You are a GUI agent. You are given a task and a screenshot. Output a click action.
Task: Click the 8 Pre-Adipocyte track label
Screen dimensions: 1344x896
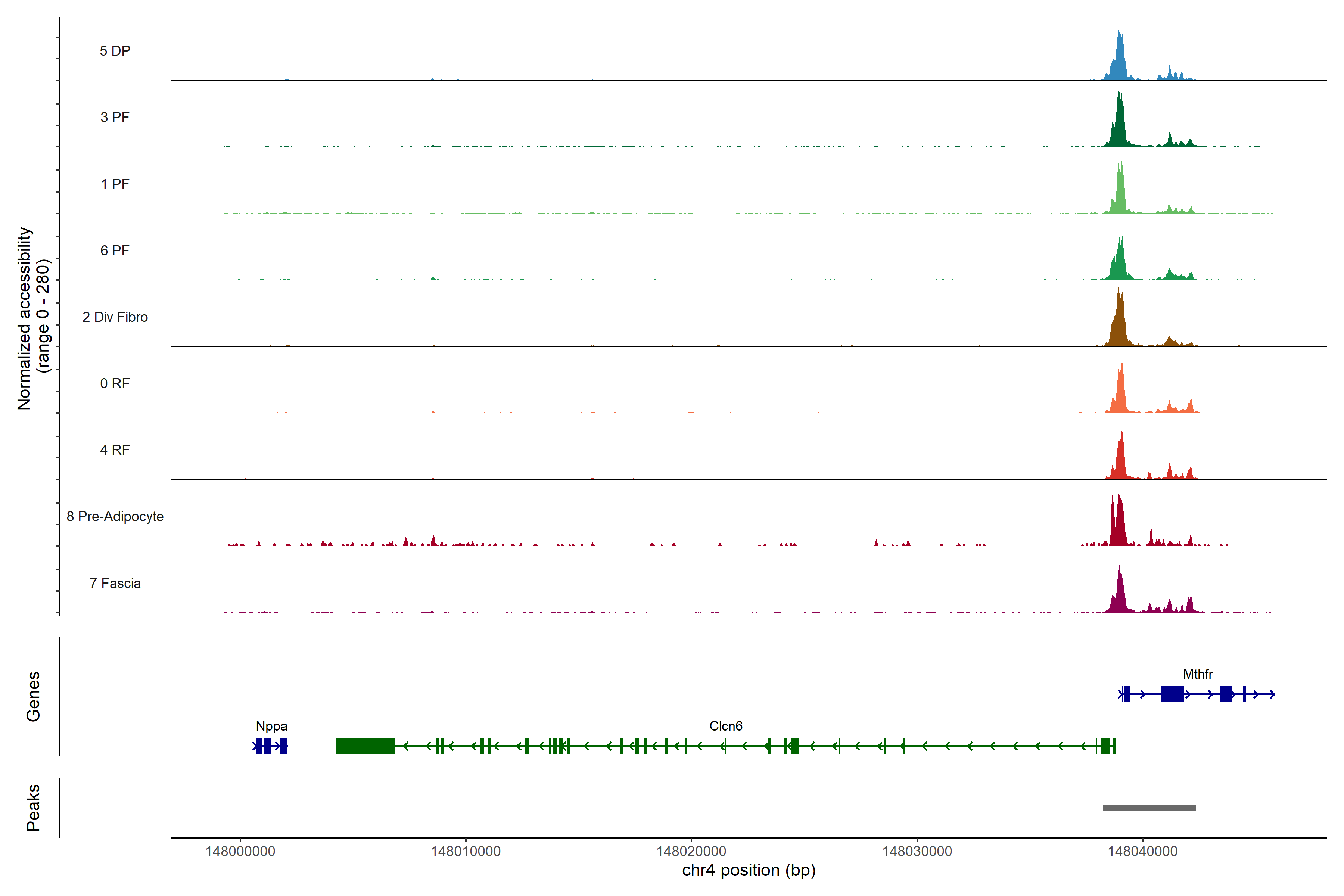[x=115, y=516]
